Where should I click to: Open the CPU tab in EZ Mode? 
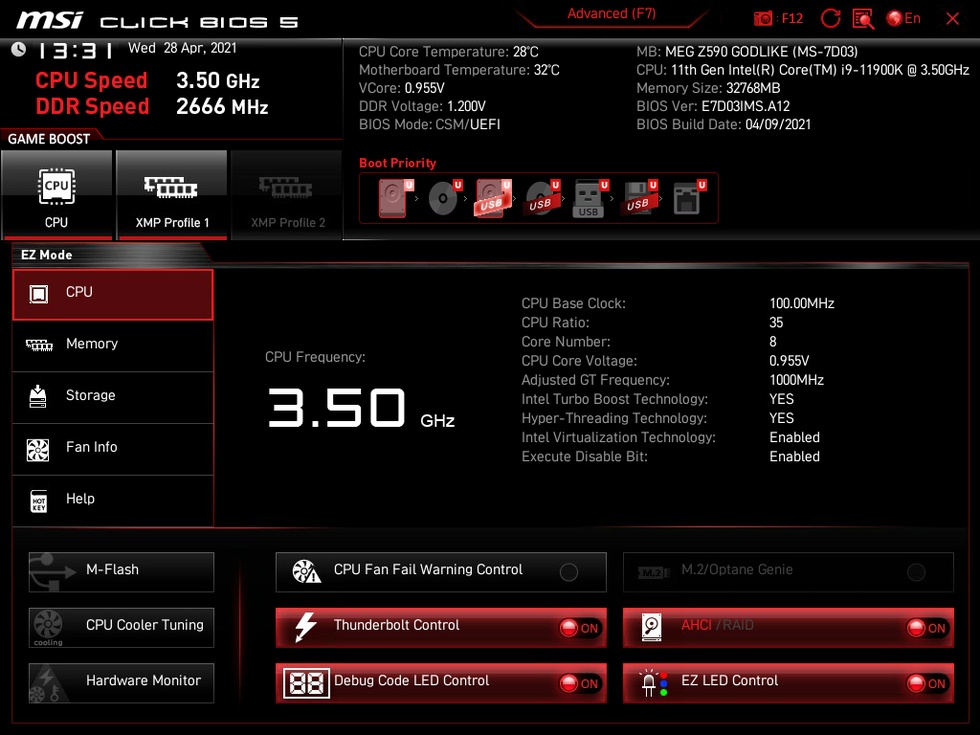pos(112,294)
